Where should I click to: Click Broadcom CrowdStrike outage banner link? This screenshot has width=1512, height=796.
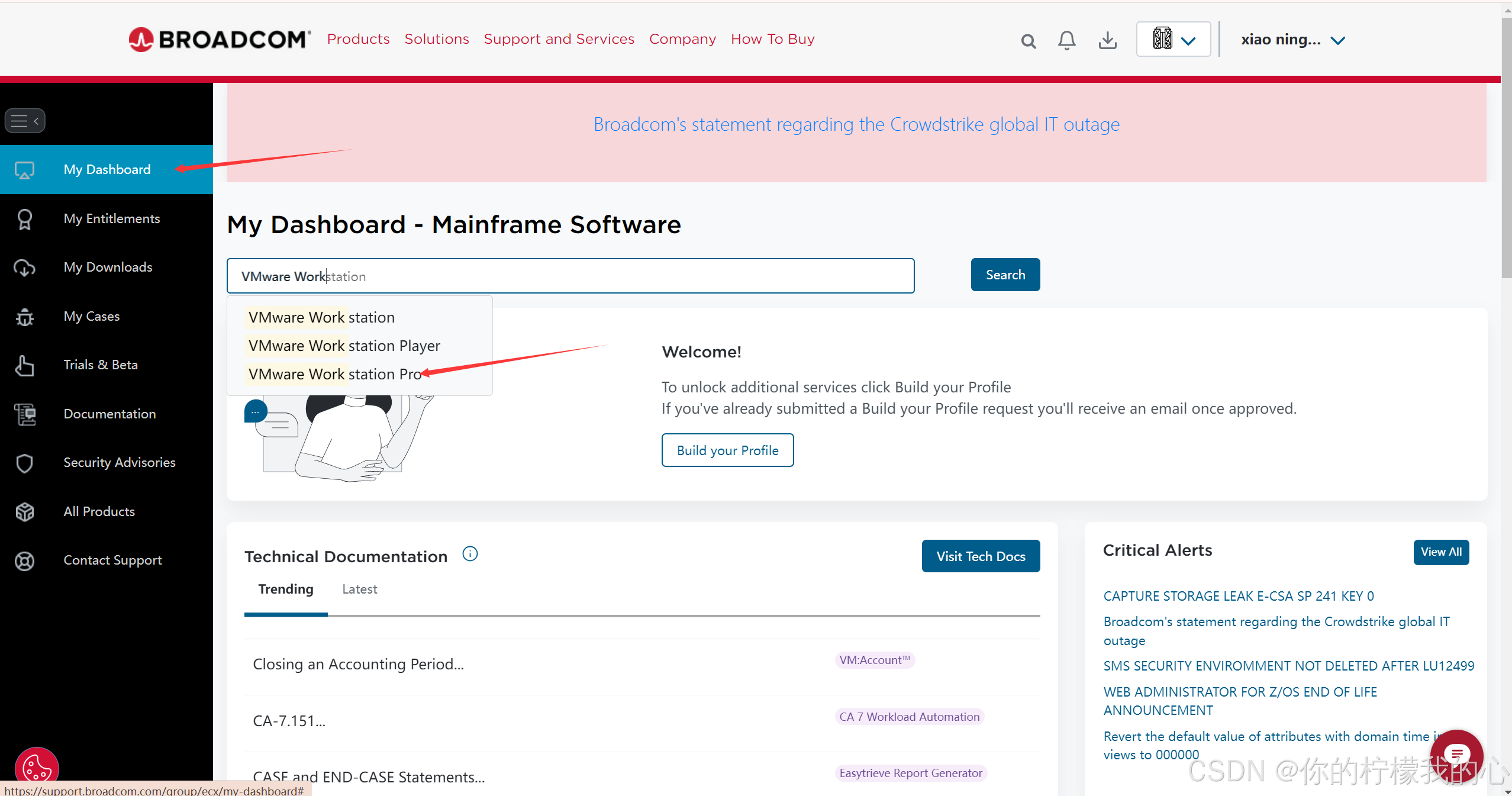click(856, 124)
